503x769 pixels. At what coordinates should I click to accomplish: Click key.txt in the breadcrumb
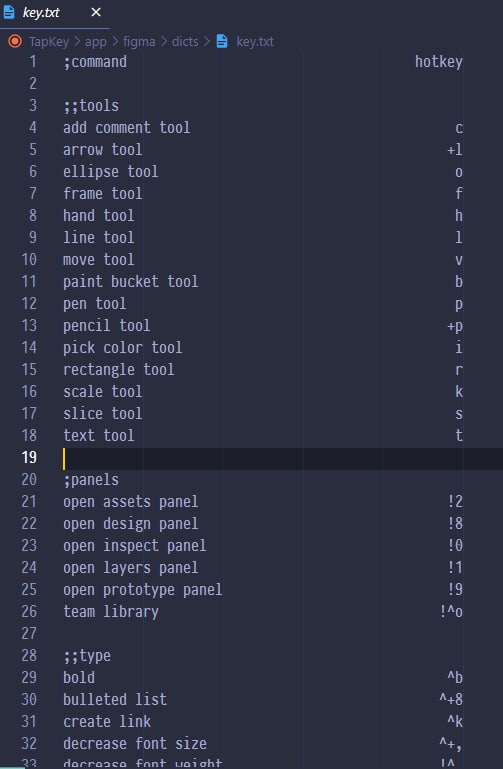click(255, 42)
